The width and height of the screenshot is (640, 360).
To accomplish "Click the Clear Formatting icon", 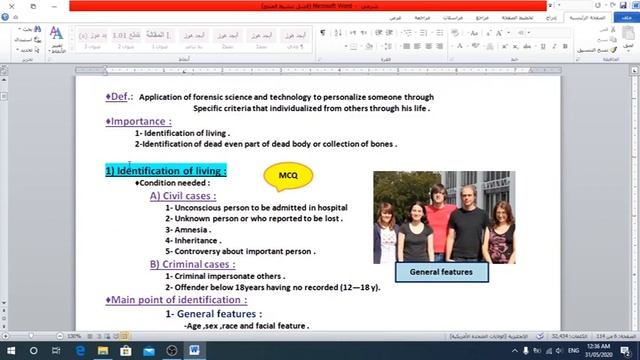I will click(x=455, y=33).
